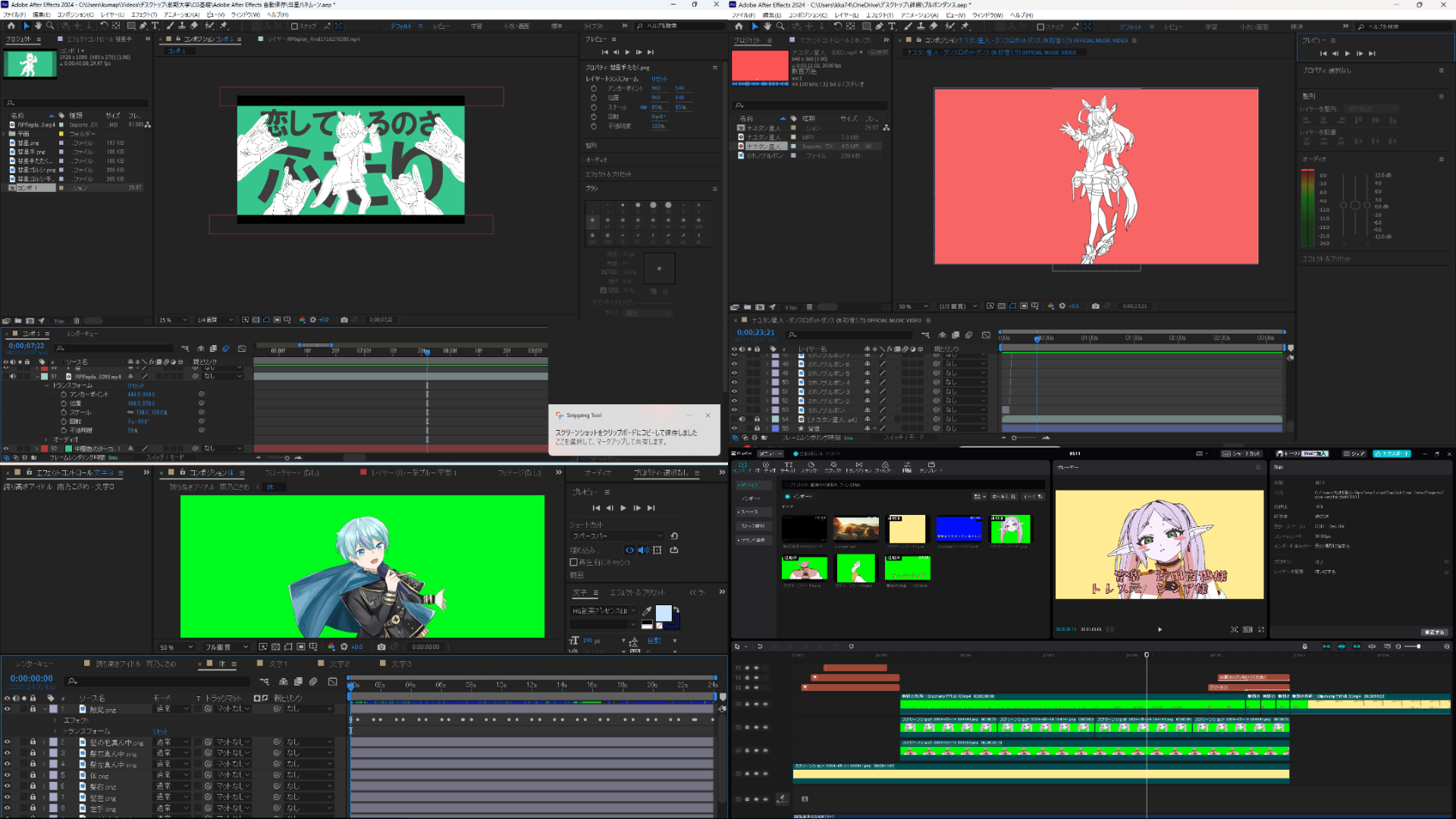Open the full-quality resolution dropdown in bottom-left viewer
This screenshot has height=819, width=1456.
point(226,648)
